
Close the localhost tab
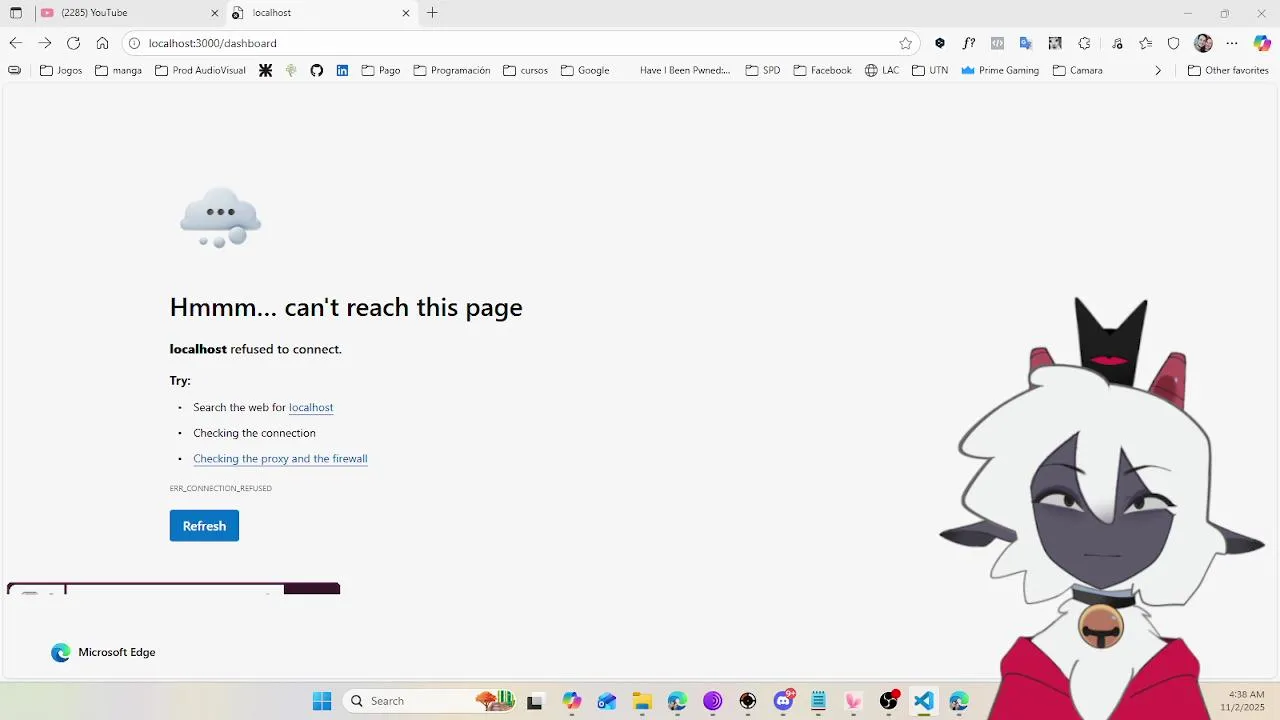pyautogui.click(x=406, y=13)
